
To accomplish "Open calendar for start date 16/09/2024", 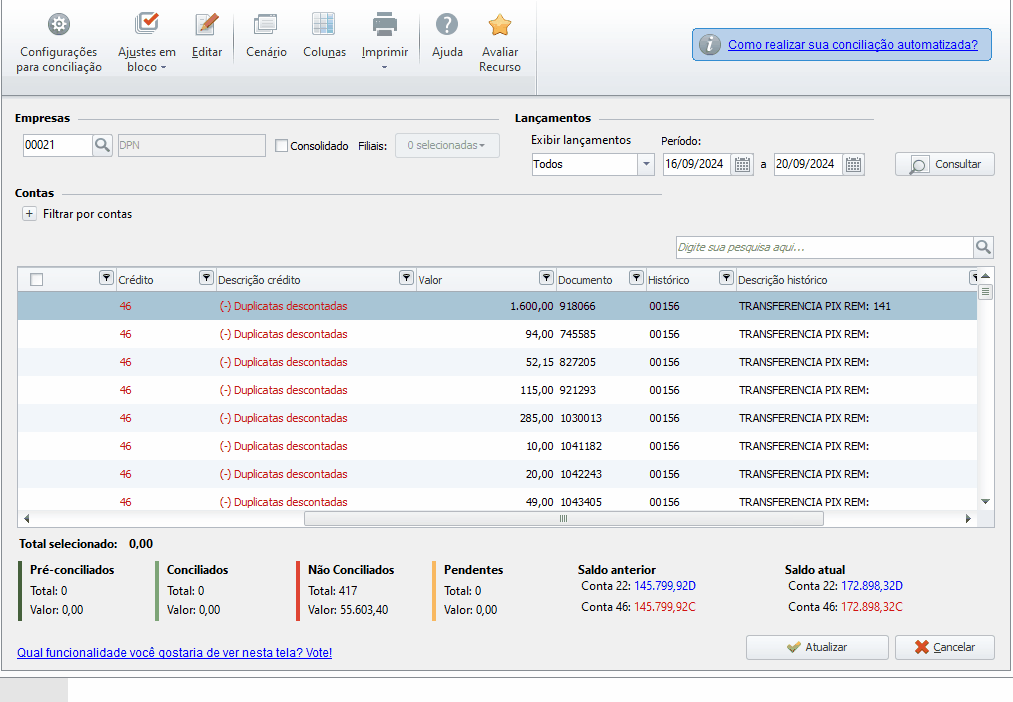I will (x=743, y=165).
